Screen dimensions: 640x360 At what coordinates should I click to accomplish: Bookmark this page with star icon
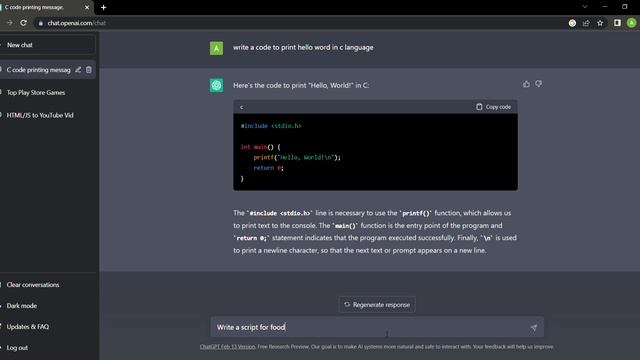600,23
